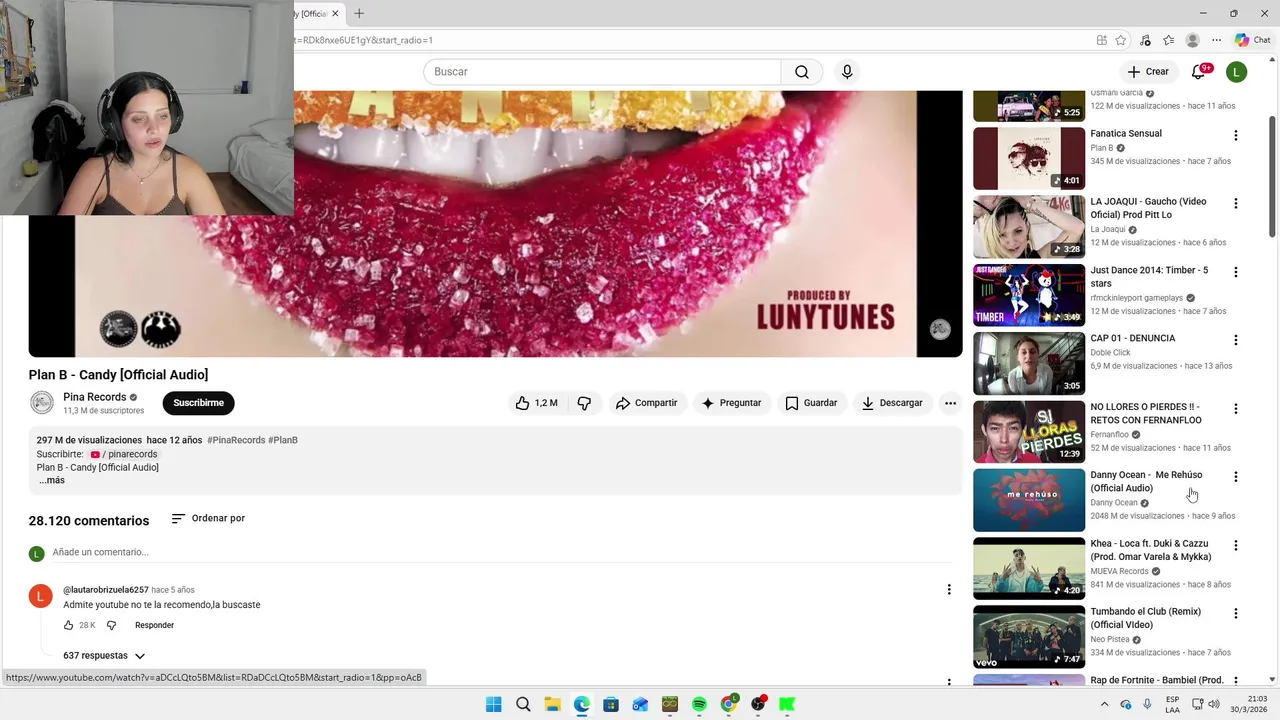The height and width of the screenshot is (720, 1280).
Task: Open the green L account avatar menu
Action: [1237, 71]
